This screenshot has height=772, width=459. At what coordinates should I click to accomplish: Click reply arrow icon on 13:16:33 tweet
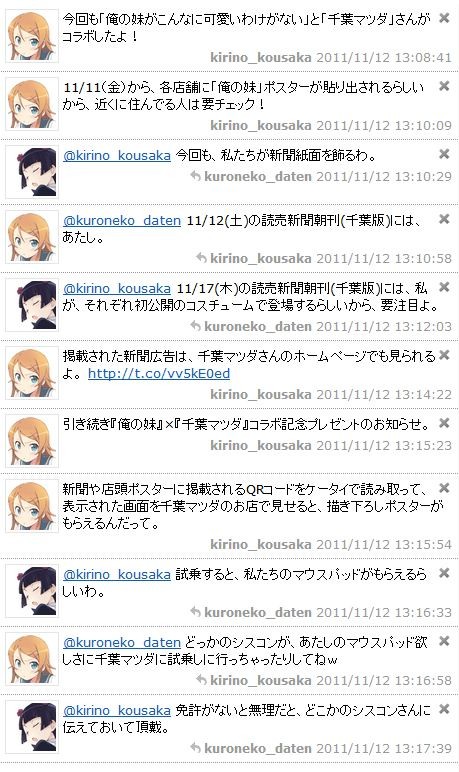pyautogui.click(x=195, y=611)
